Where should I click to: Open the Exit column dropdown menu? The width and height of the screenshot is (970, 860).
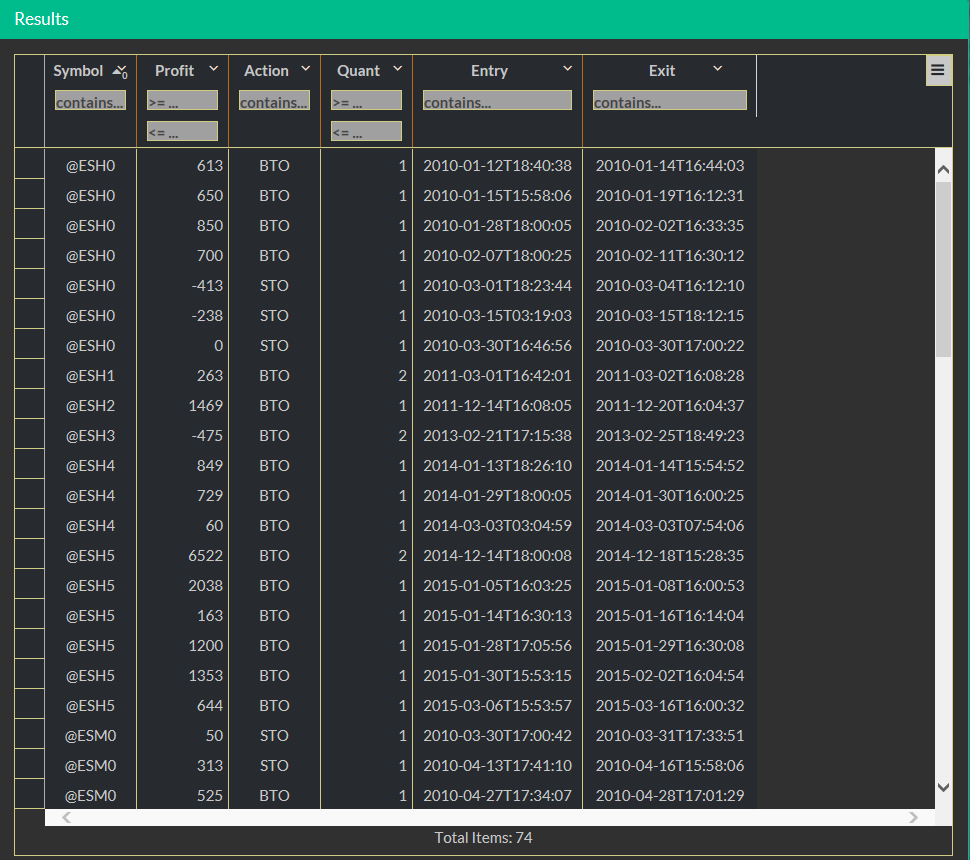[x=718, y=69]
